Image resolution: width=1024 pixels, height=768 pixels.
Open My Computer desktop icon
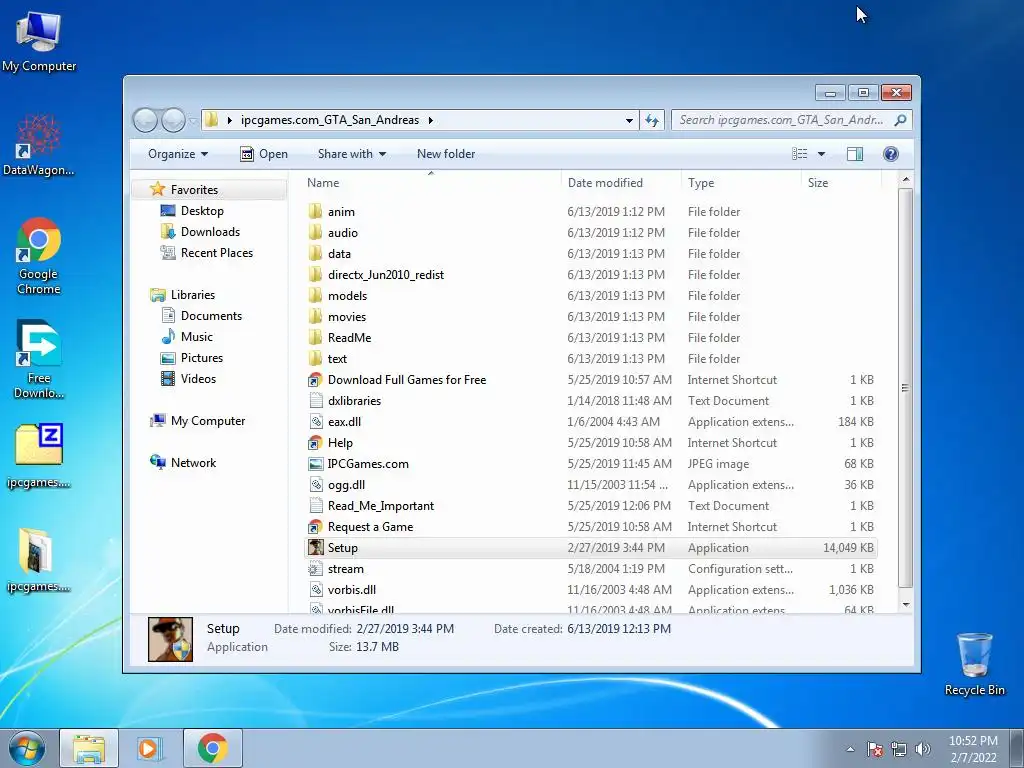[39, 42]
